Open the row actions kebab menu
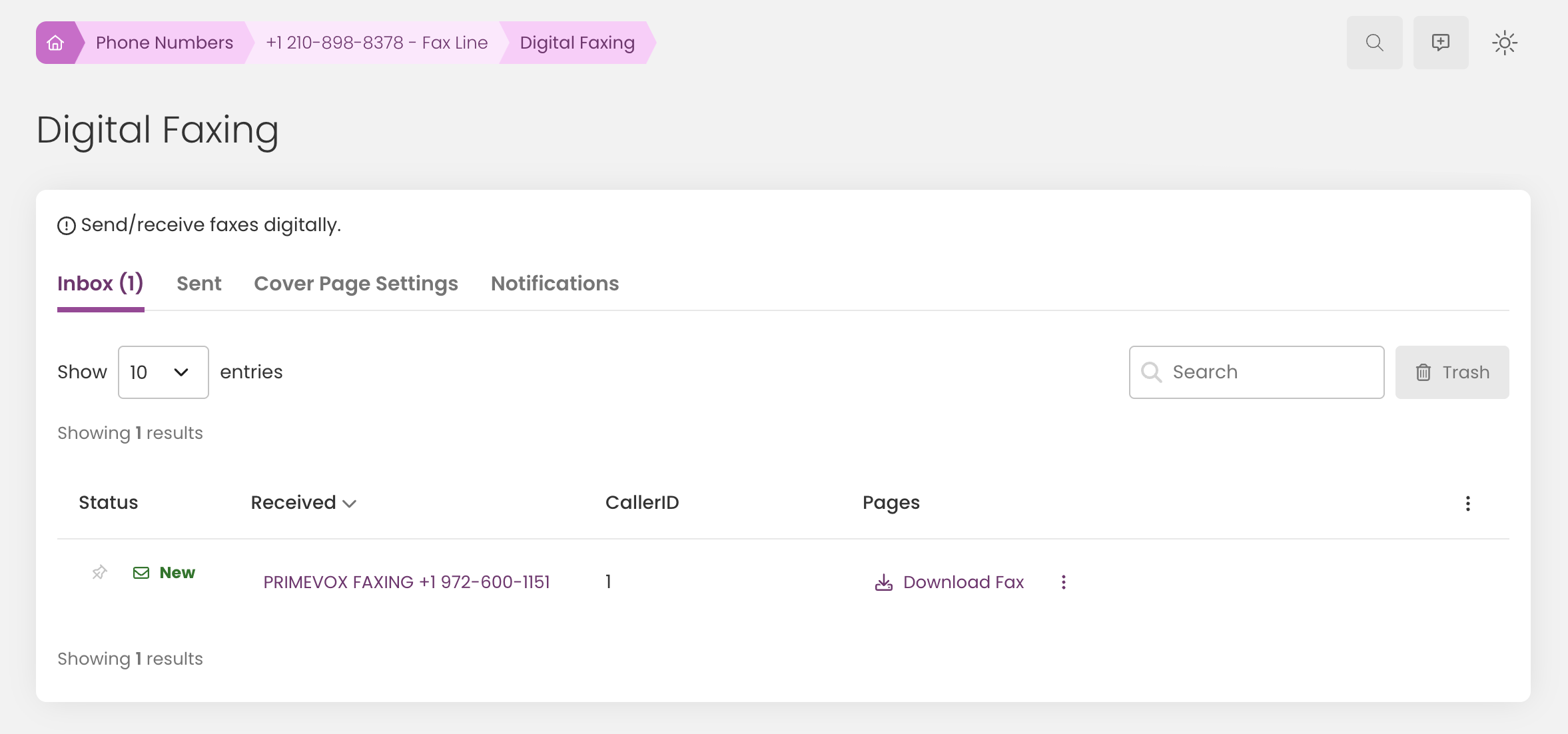This screenshot has width=1568, height=734. point(1063,581)
